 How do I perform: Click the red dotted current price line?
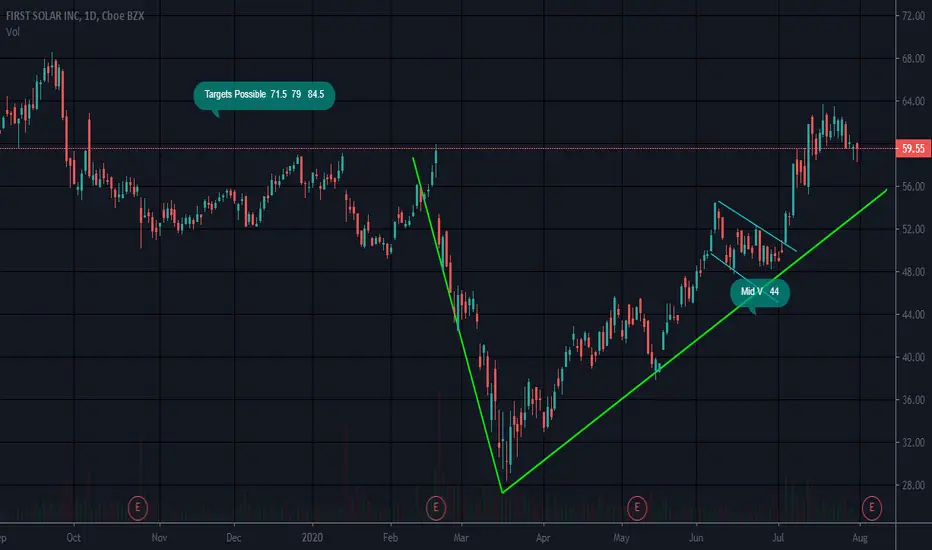(x=447, y=148)
